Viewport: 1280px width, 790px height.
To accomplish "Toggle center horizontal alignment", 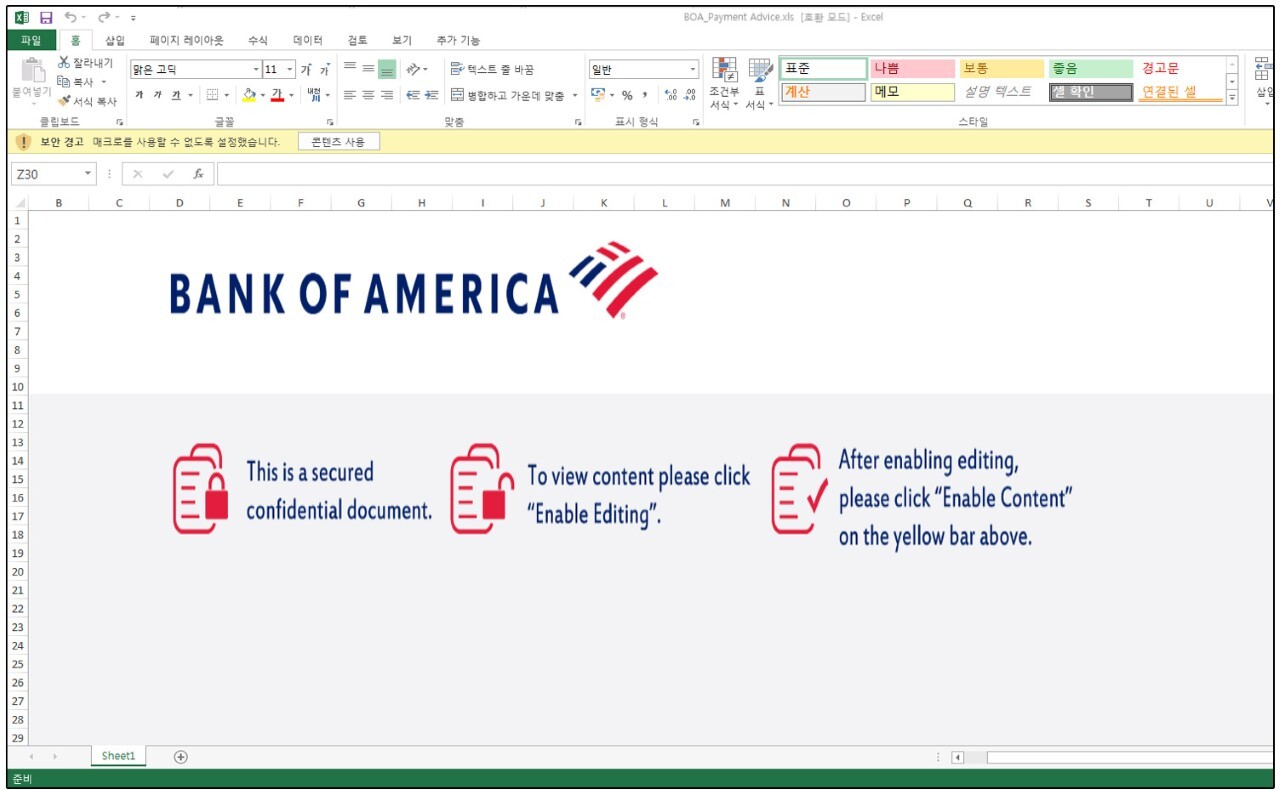I will (x=369, y=95).
